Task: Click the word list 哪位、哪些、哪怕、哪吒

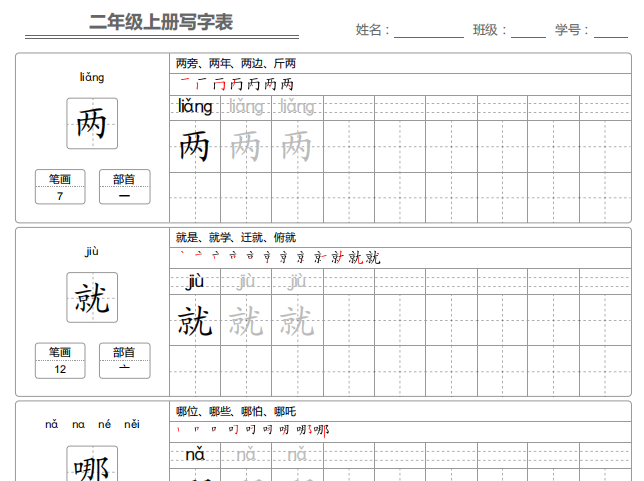Action: [236, 412]
